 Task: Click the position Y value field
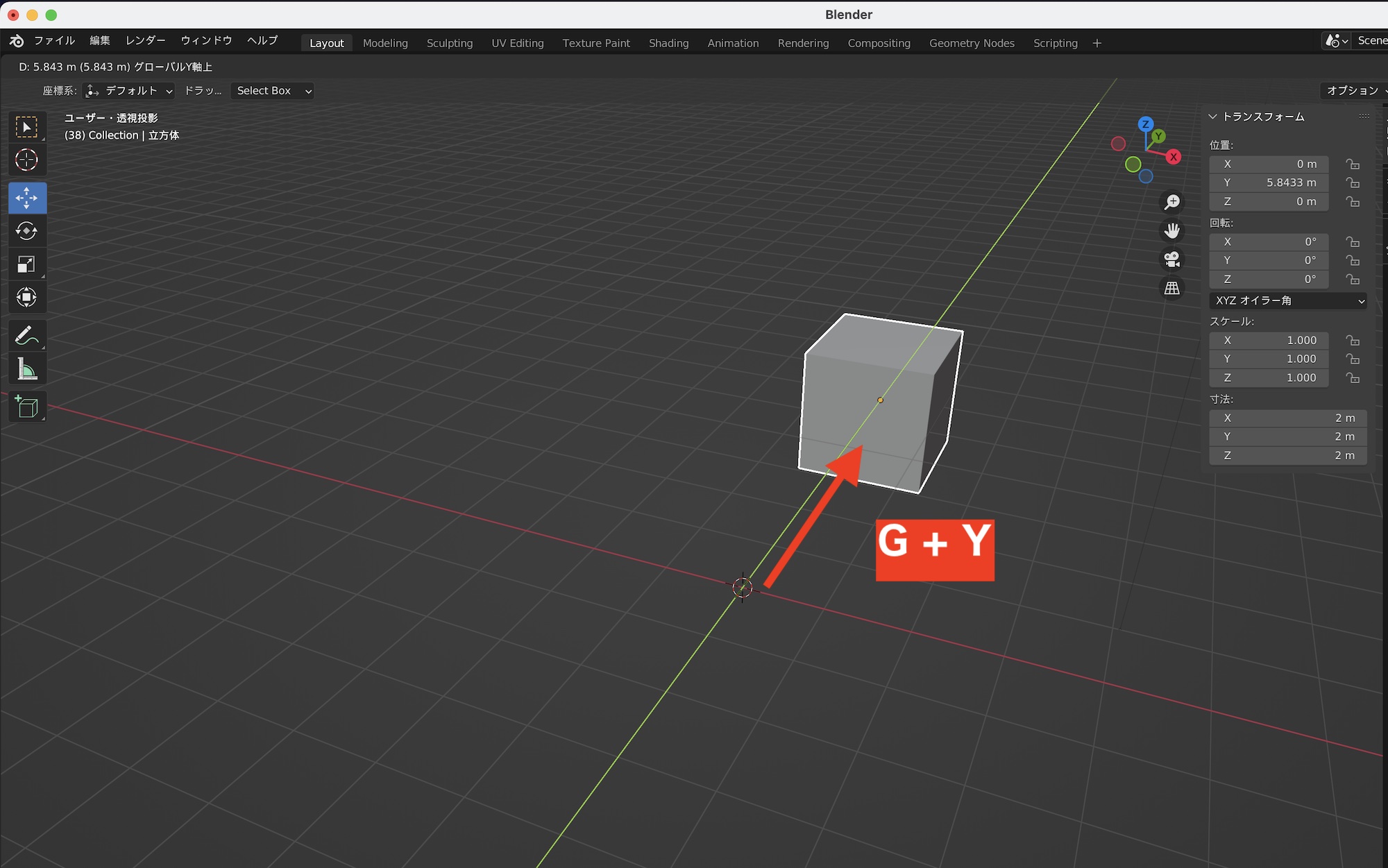pyautogui.click(x=1269, y=182)
